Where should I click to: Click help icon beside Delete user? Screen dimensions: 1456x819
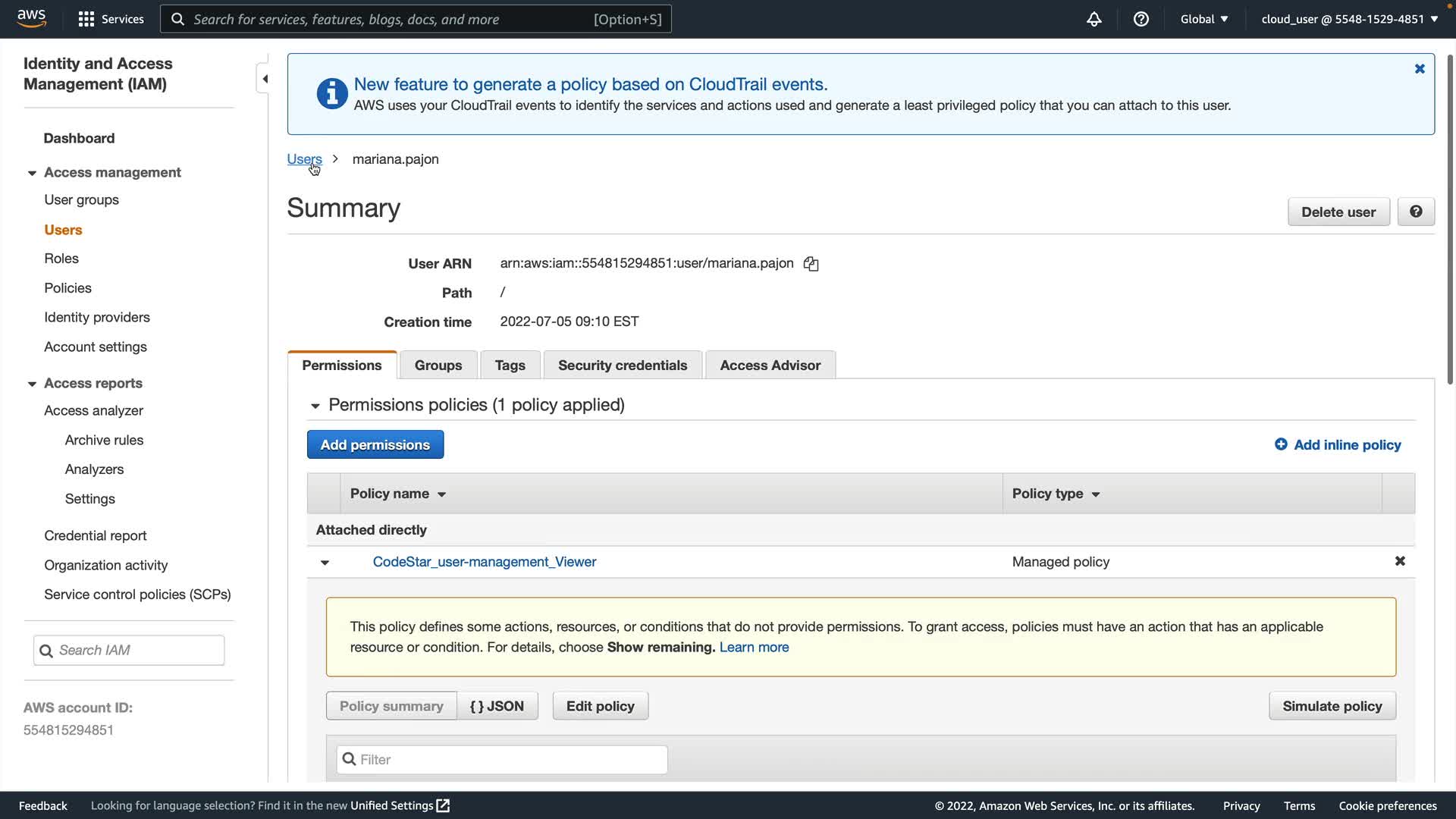point(1415,212)
